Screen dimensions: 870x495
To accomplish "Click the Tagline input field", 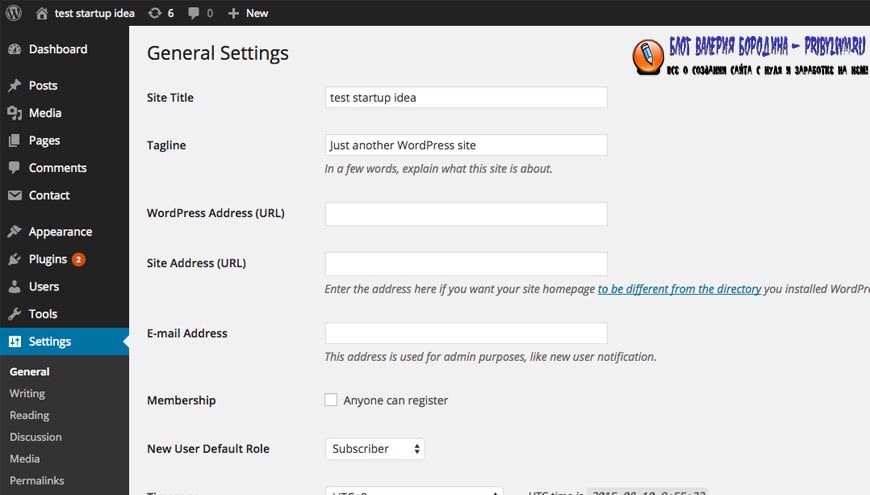I will pos(466,145).
